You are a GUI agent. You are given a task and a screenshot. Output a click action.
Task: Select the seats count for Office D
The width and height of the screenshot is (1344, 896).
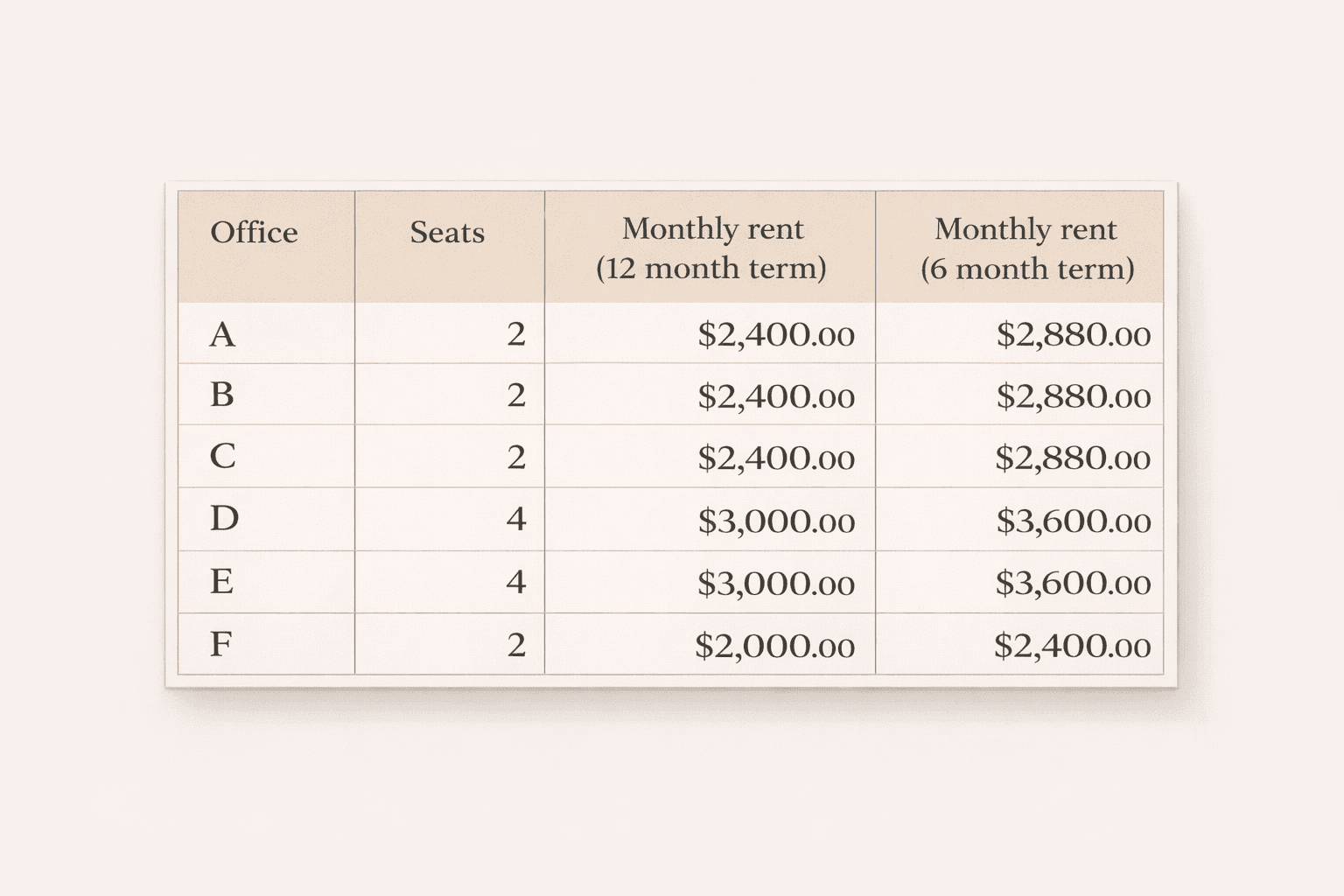click(515, 519)
